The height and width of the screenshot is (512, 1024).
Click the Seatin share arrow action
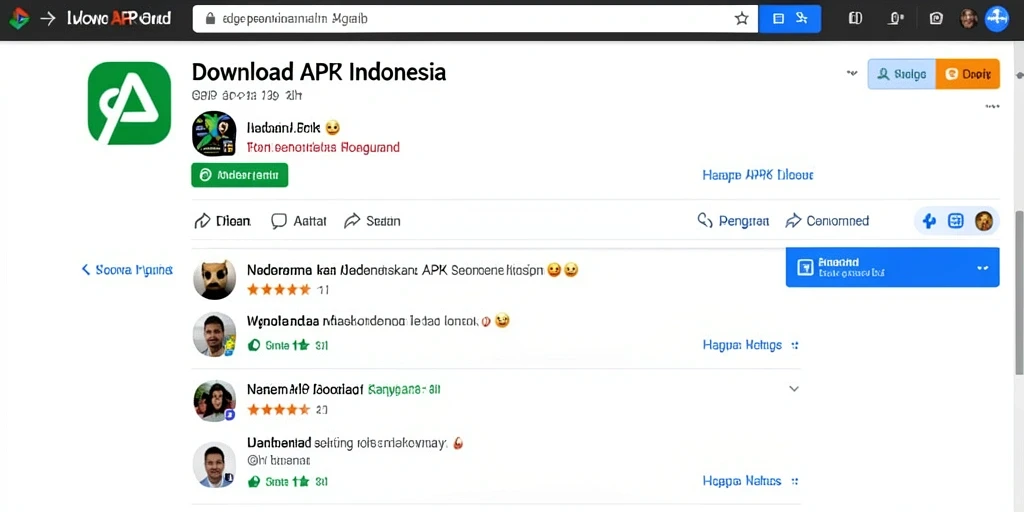[x=372, y=221]
